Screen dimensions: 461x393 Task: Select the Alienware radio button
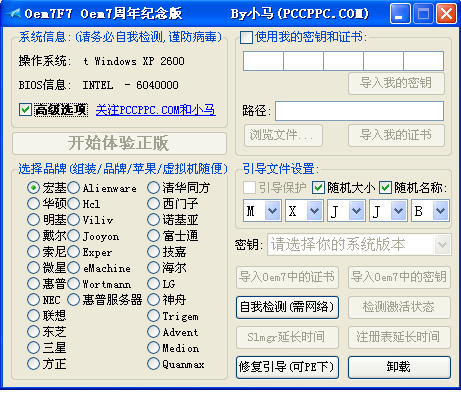[73, 188]
